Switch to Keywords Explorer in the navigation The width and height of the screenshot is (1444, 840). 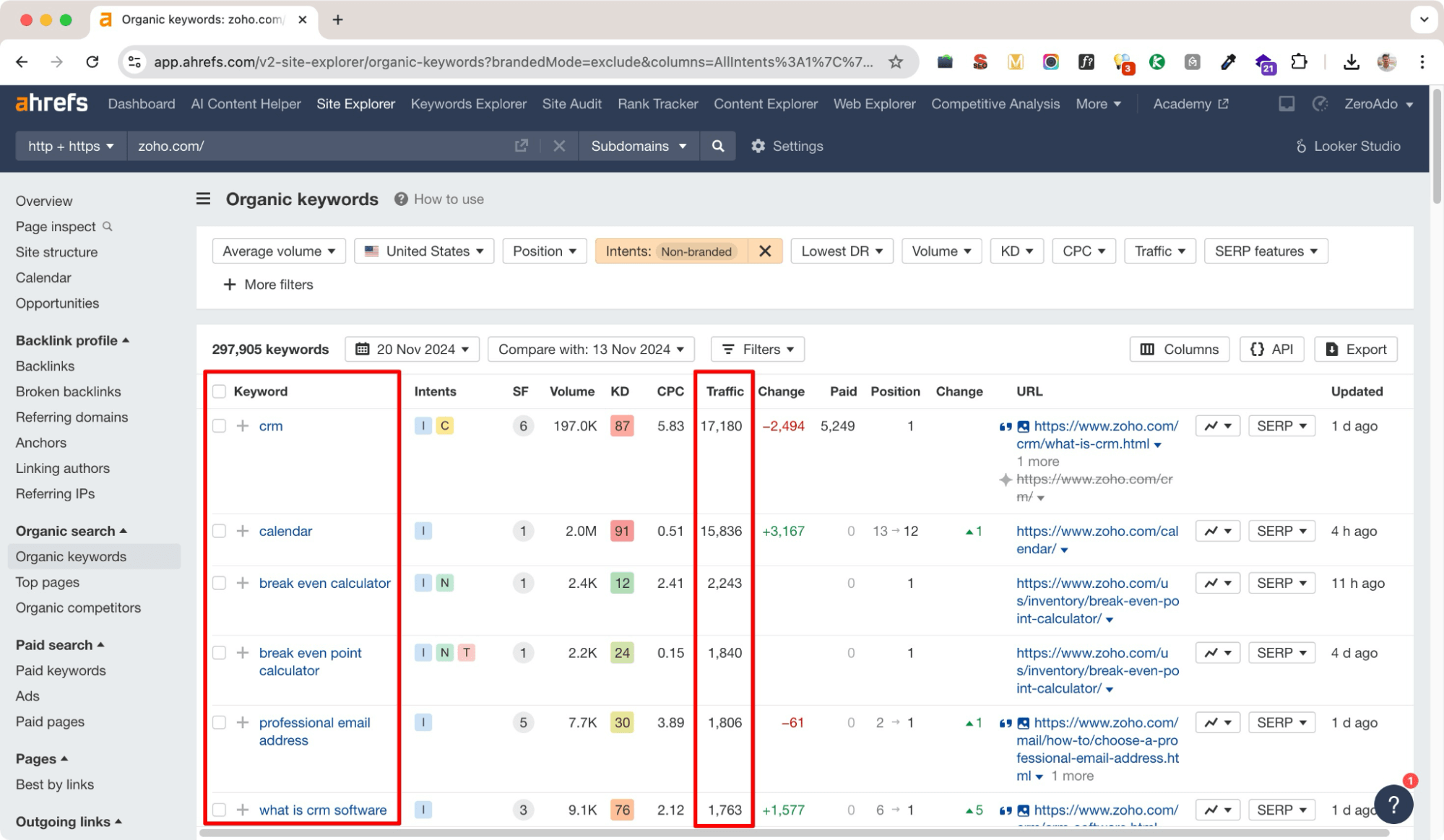[468, 103]
